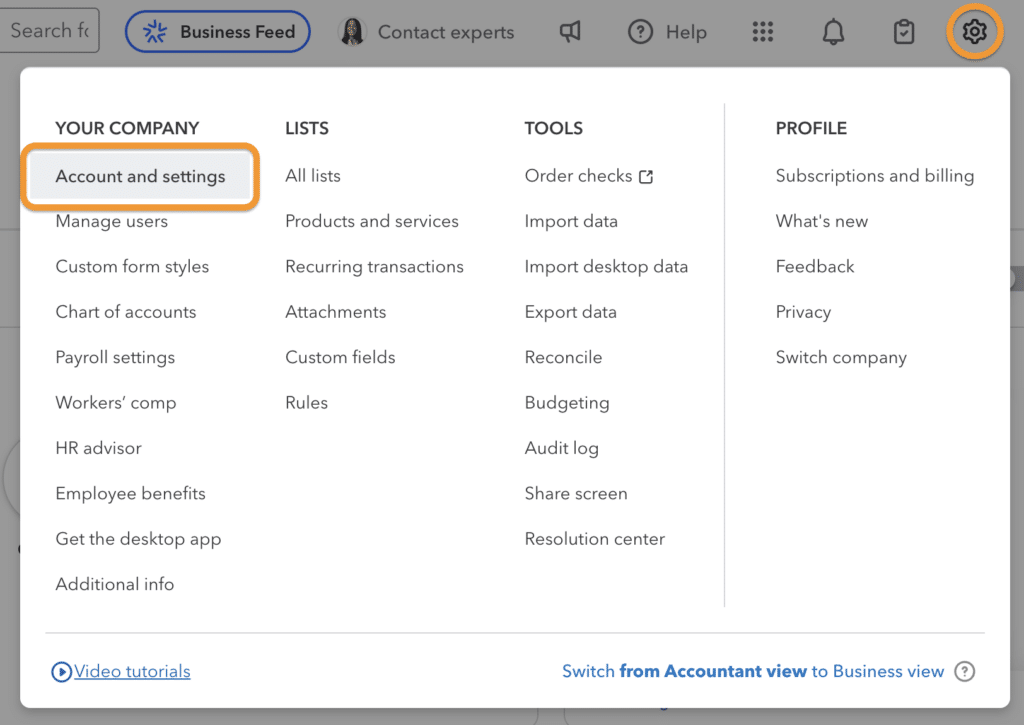Open the tasks clipboard icon
Image resolution: width=1024 pixels, height=725 pixels.
point(904,31)
